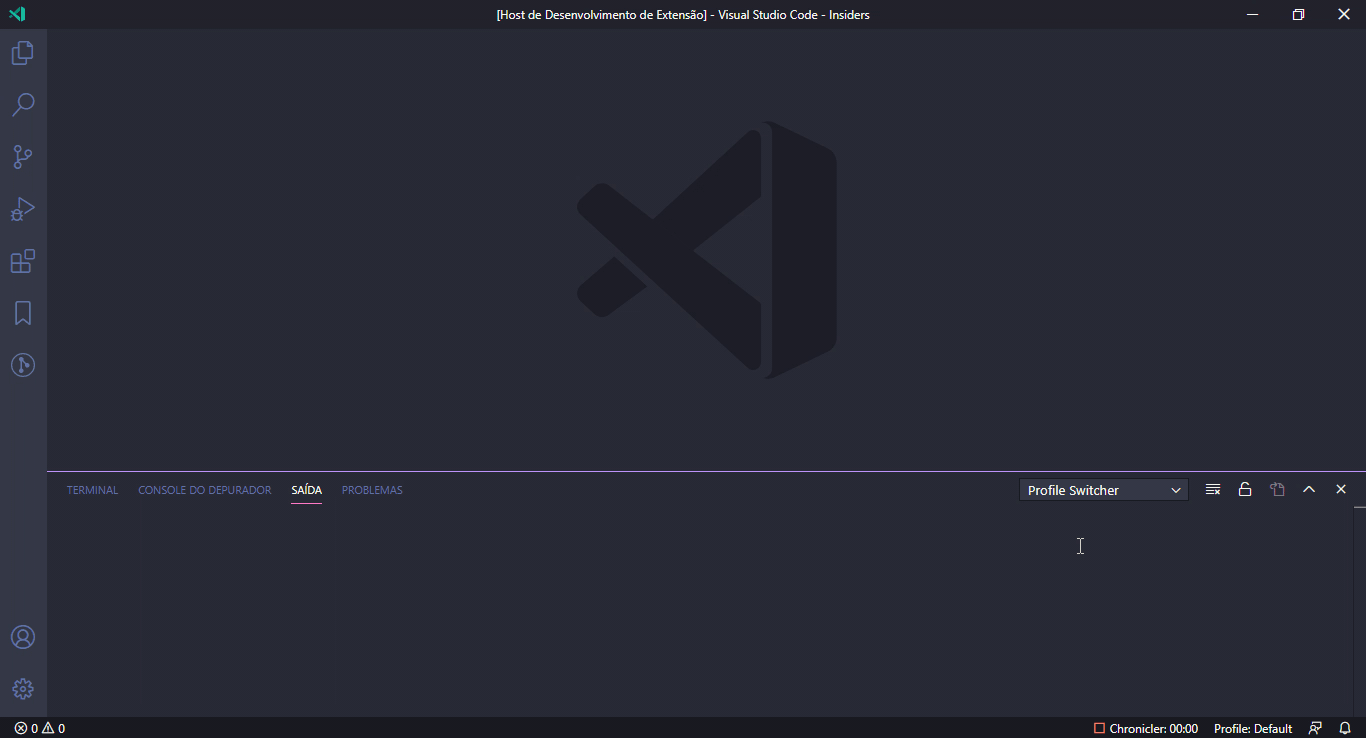Viewport: 1366px width, 738px height.
Task: Toggle the accounts menu icon
Action: point(22,636)
